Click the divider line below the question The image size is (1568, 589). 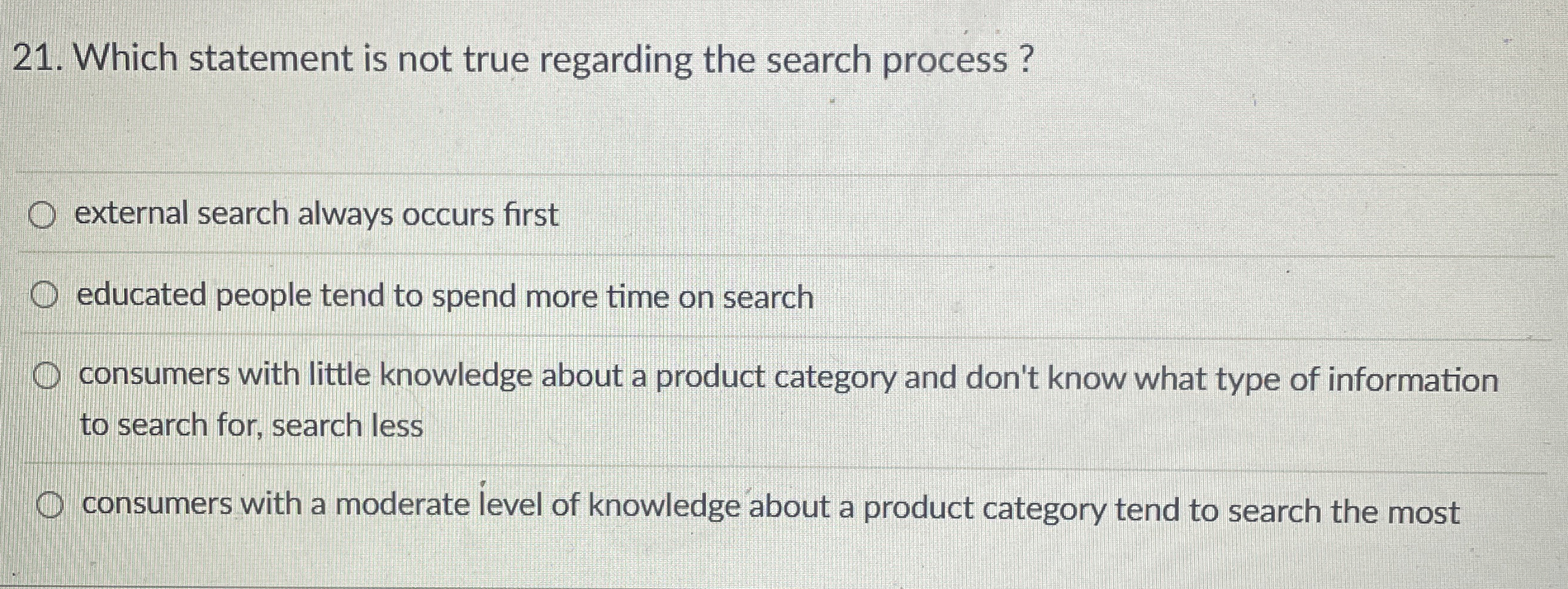click(784, 170)
